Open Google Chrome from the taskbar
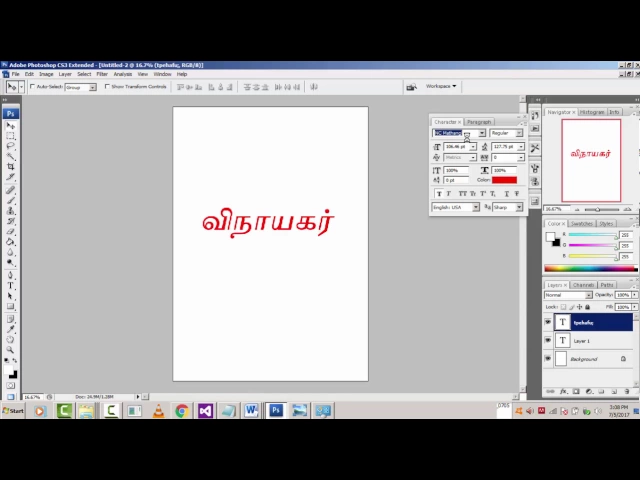Image resolution: width=640 pixels, height=480 pixels. click(x=181, y=410)
